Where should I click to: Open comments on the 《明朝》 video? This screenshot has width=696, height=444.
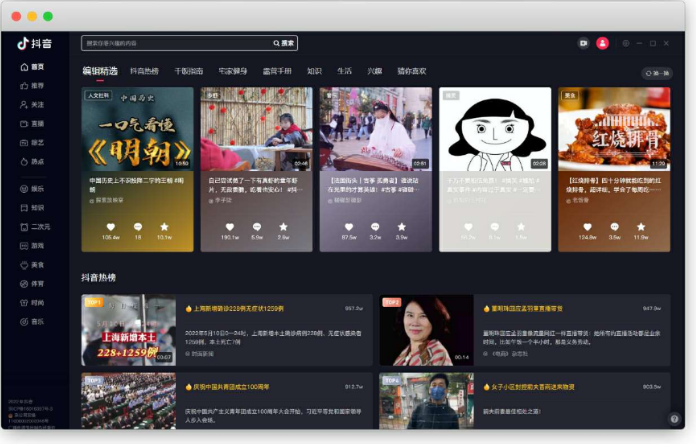(137, 227)
